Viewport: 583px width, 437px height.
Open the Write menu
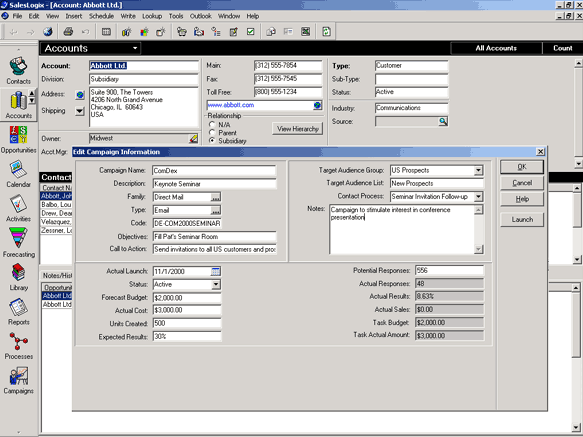click(128, 16)
